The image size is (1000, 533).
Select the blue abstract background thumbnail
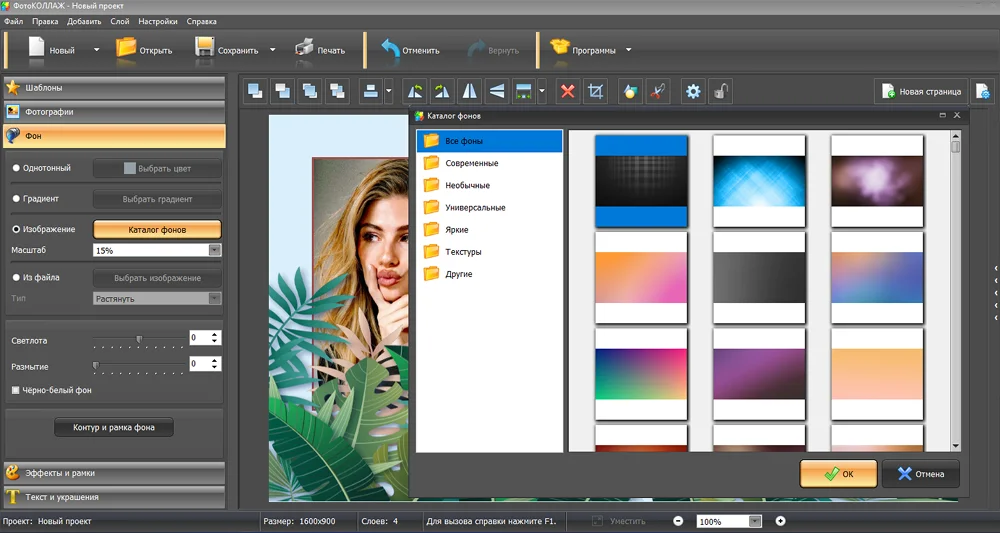(759, 181)
